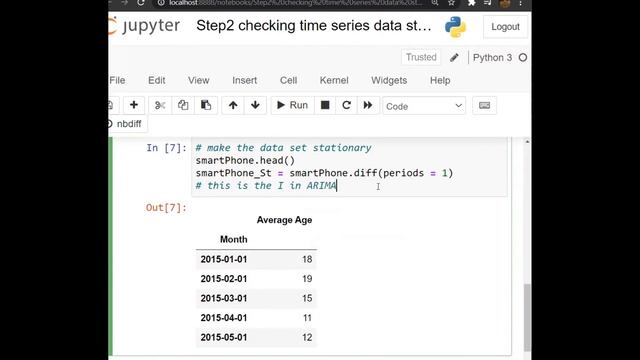Open the command palette keyboard icon
The height and width of the screenshot is (360, 640).
484,105
